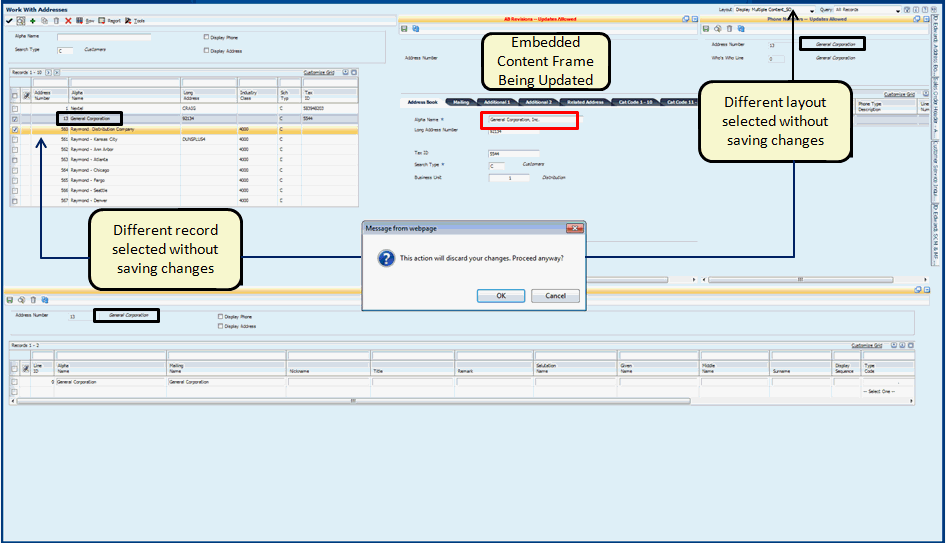
Task: Select the Raymond - Seattle row text
Action: [89, 191]
